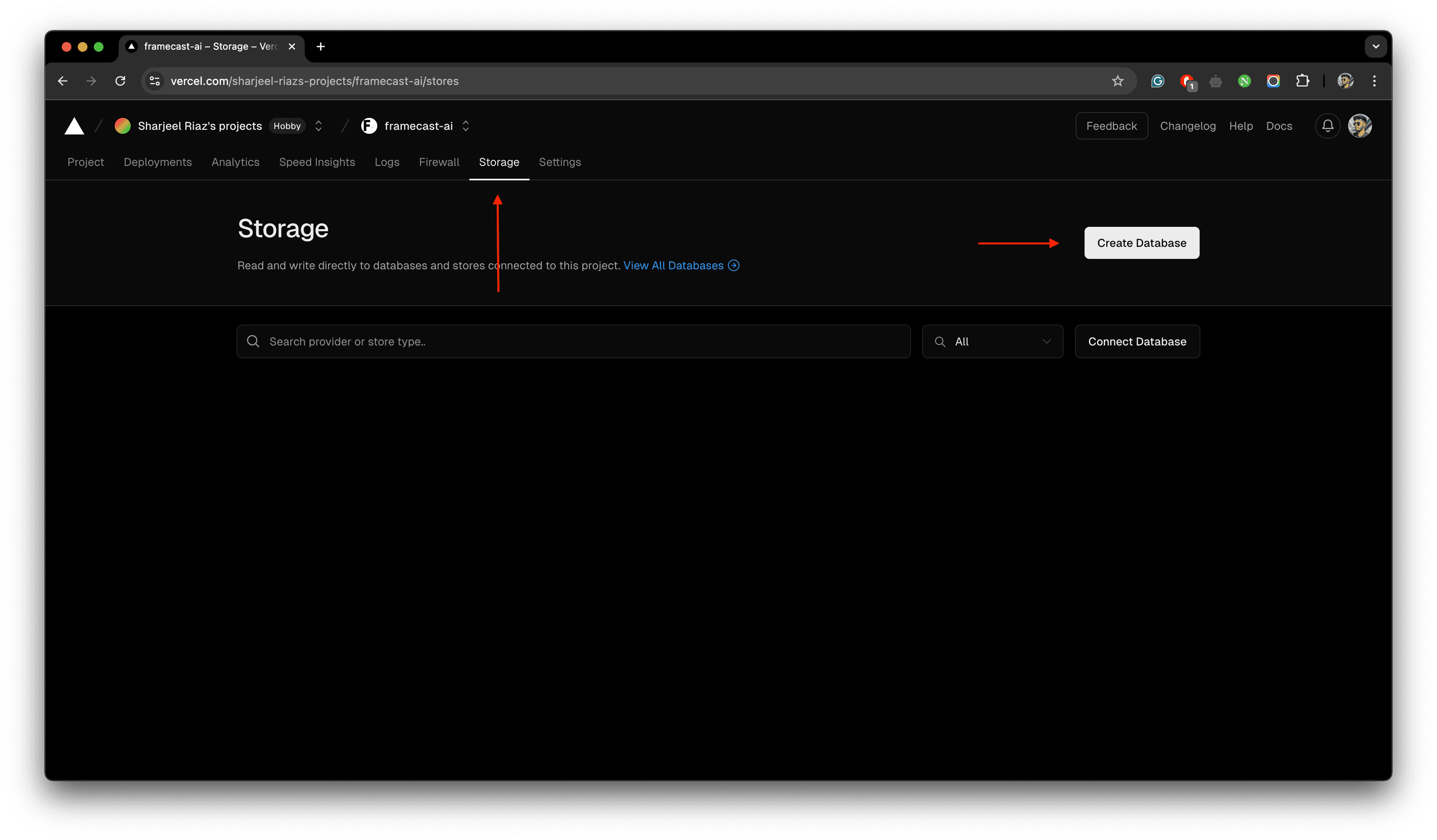Click the Create Database button
Screen dimensions: 1437x840
point(1141,243)
